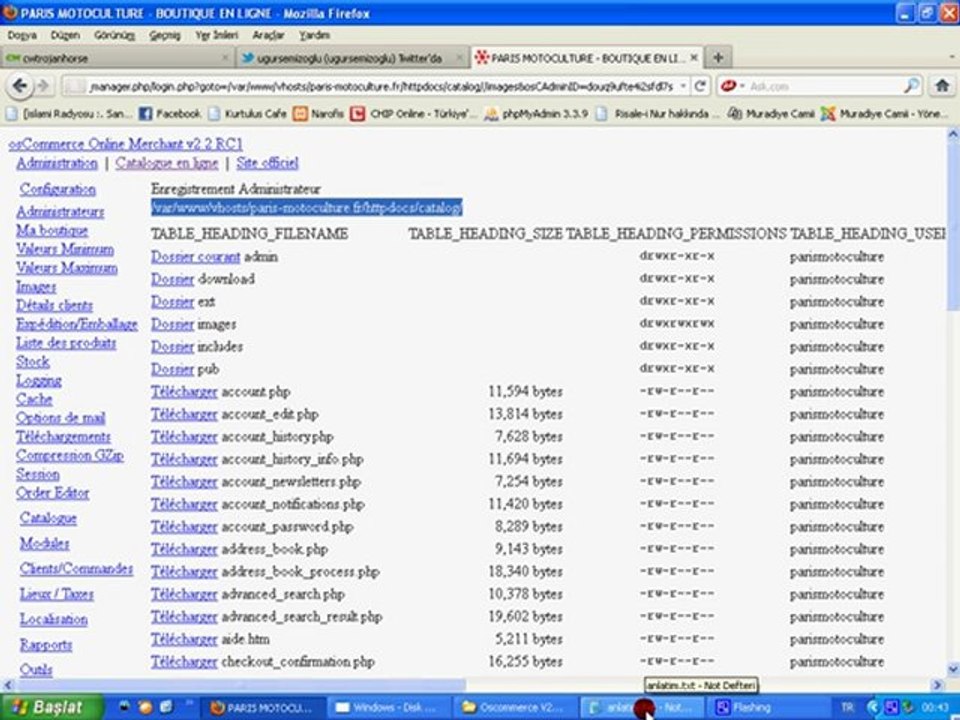This screenshot has width=960, height=720.
Task: Open the Site officiel link
Action: 267,163
